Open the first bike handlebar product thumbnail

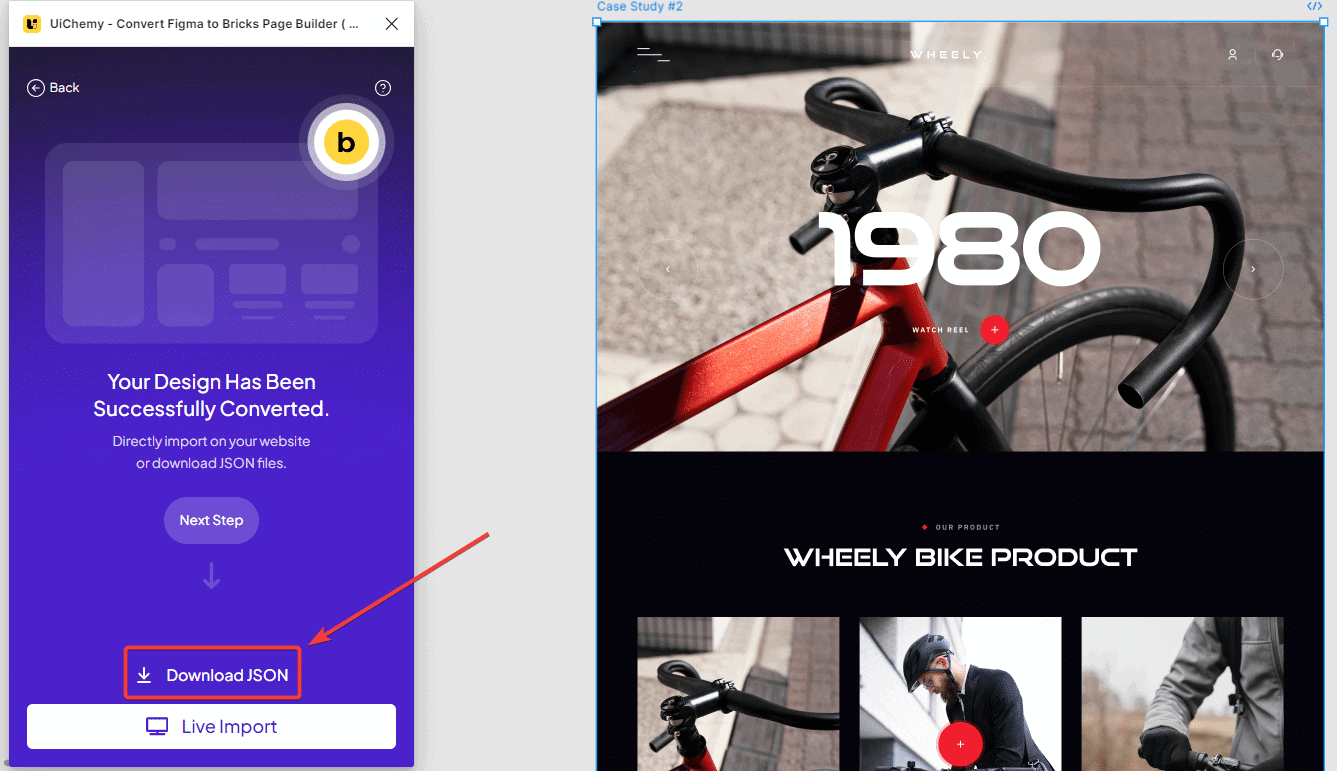(738, 694)
